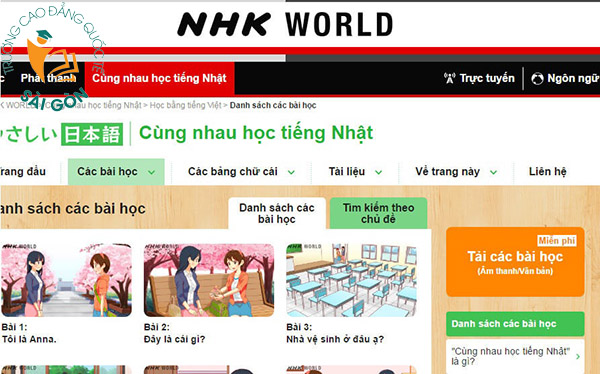The height and width of the screenshot is (374, 600).
Task: Select the Phát thanh tab
Action: click(48, 78)
